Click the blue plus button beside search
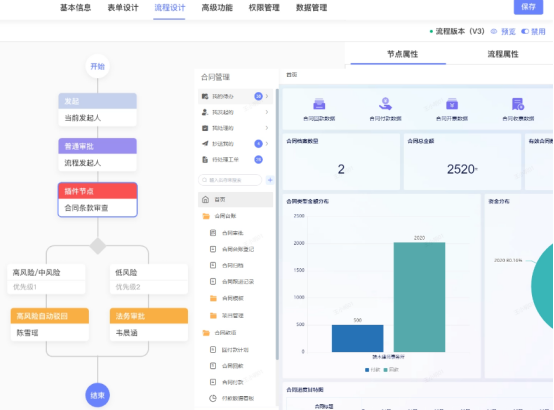This screenshot has height=410, width=554. (x=270, y=180)
